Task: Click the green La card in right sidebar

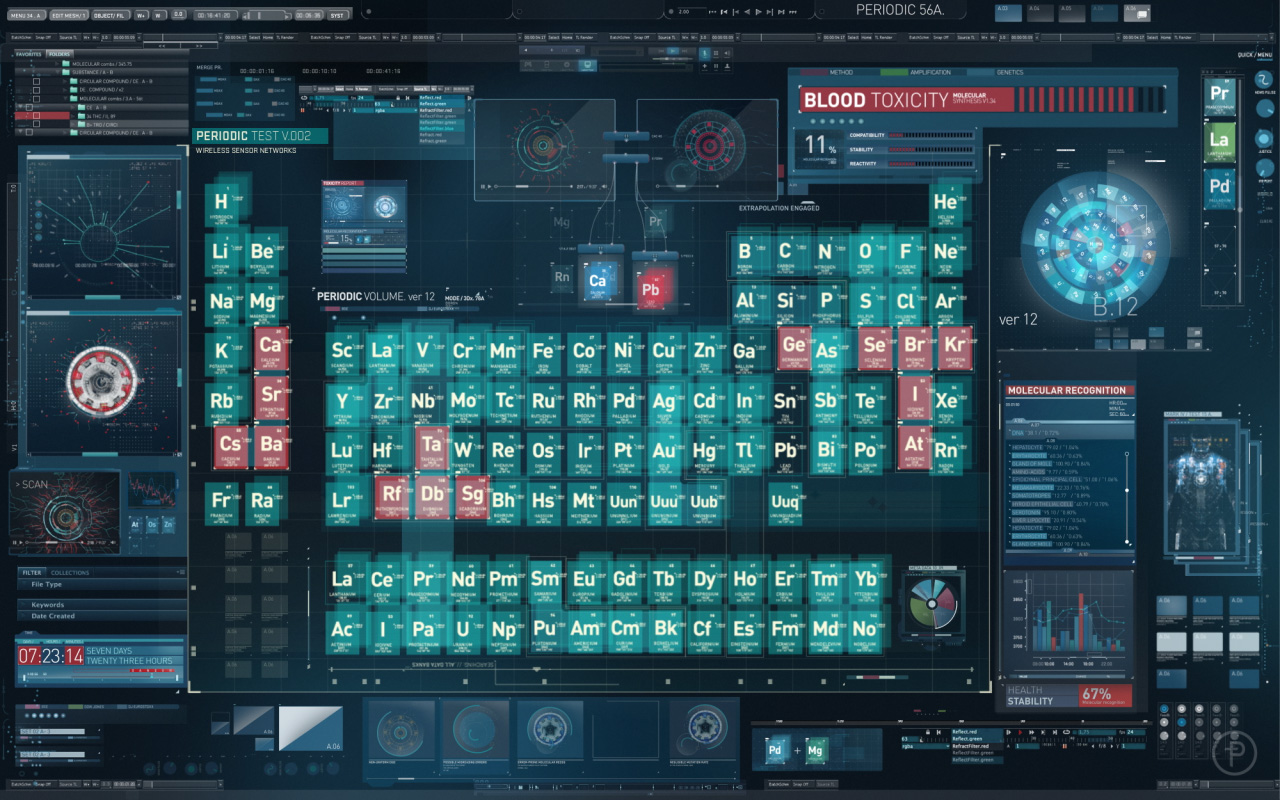Action: (1219, 141)
